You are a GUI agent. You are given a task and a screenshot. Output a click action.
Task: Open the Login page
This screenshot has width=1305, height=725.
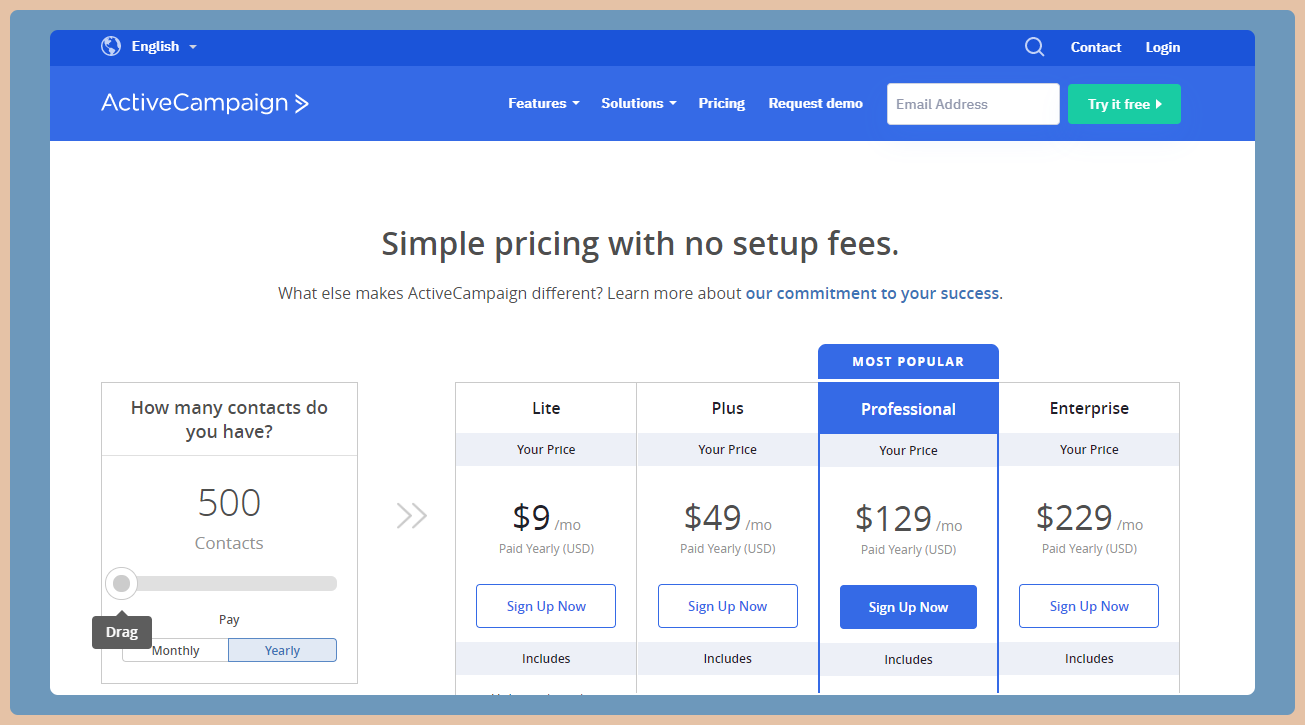click(1163, 47)
